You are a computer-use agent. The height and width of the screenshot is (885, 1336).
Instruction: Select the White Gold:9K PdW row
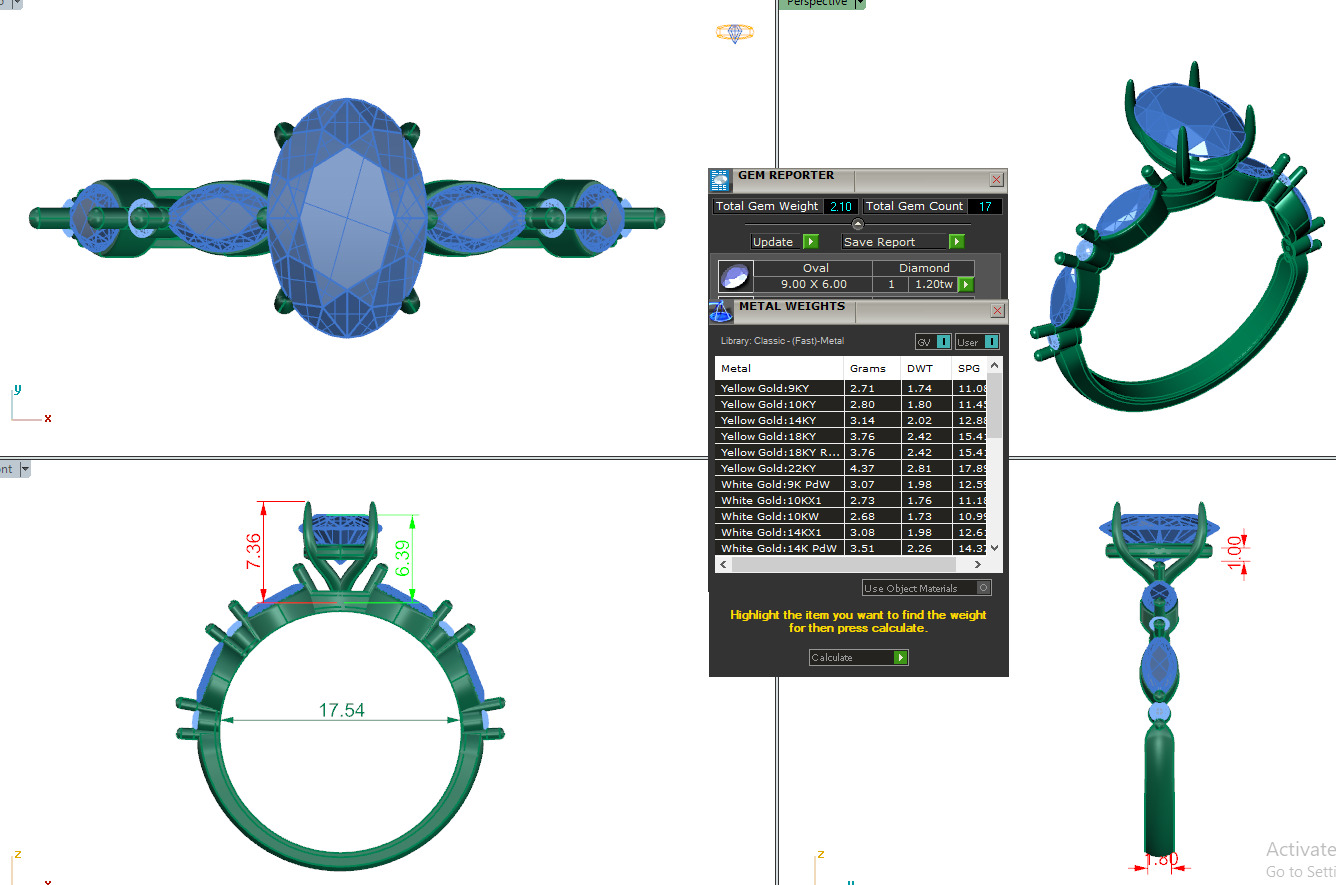[852, 484]
